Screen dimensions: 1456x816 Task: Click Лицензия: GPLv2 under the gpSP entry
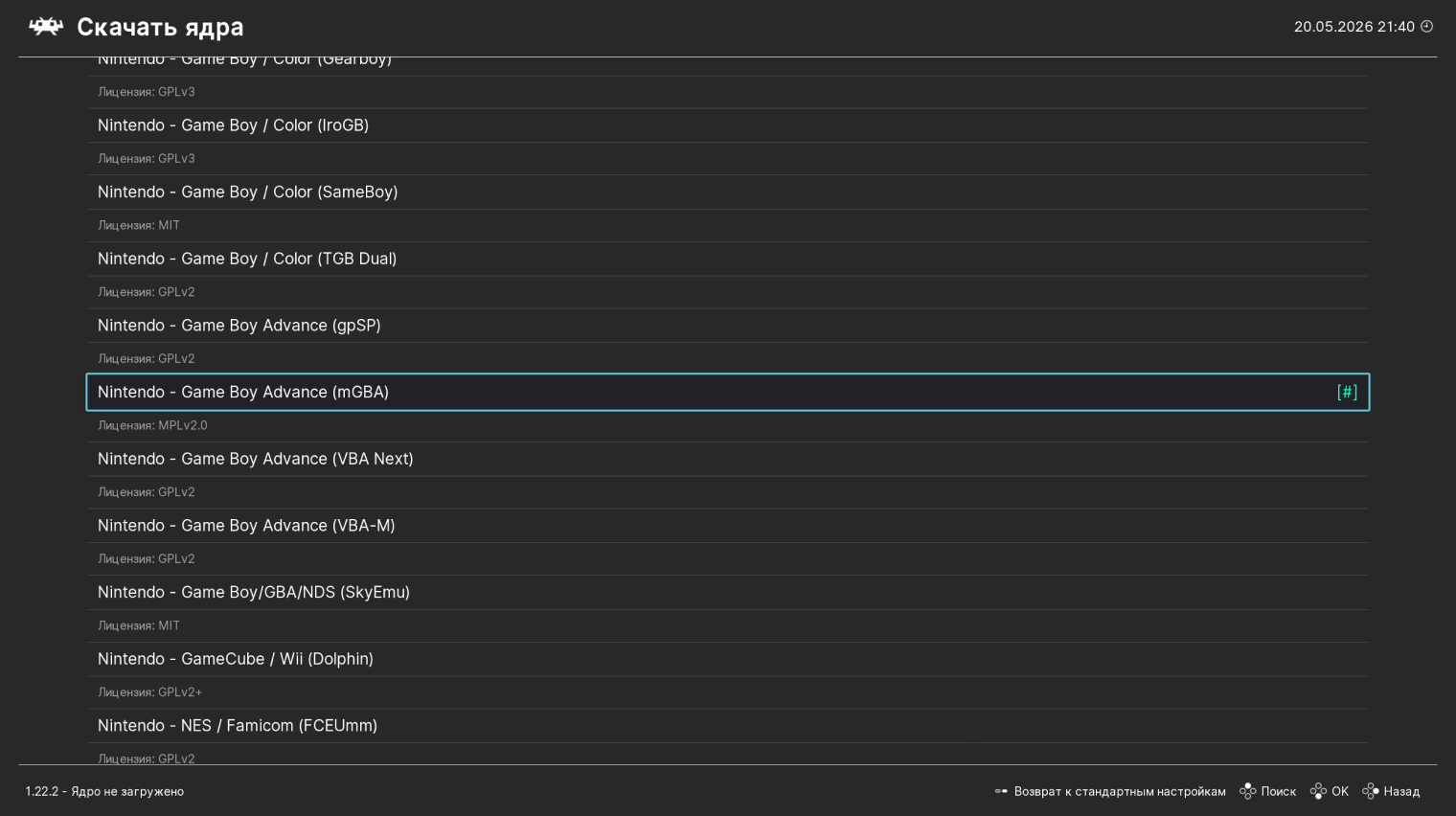click(x=146, y=358)
